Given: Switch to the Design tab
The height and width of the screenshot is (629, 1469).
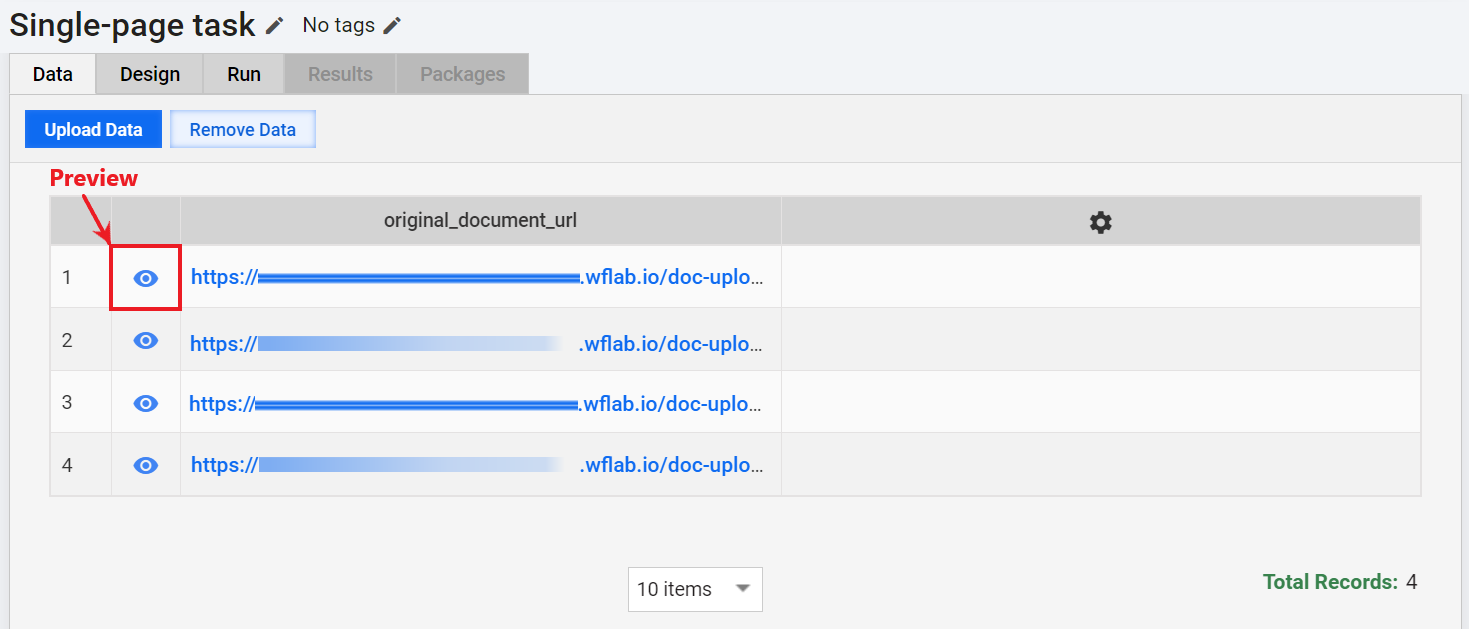Looking at the screenshot, I should click(x=150, y=74).
